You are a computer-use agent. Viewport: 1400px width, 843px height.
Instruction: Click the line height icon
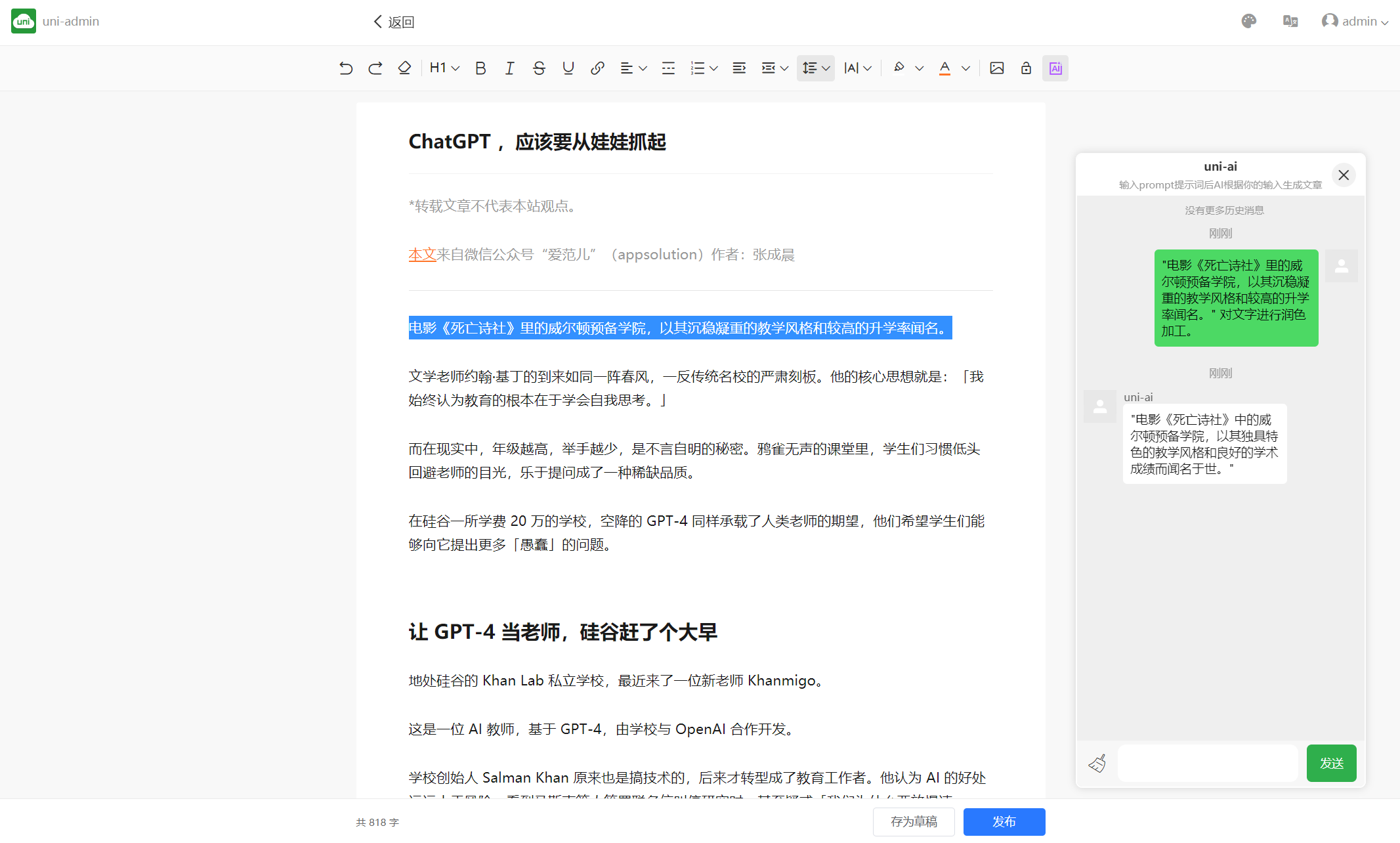pyautogui.click(x=810, y=68)
